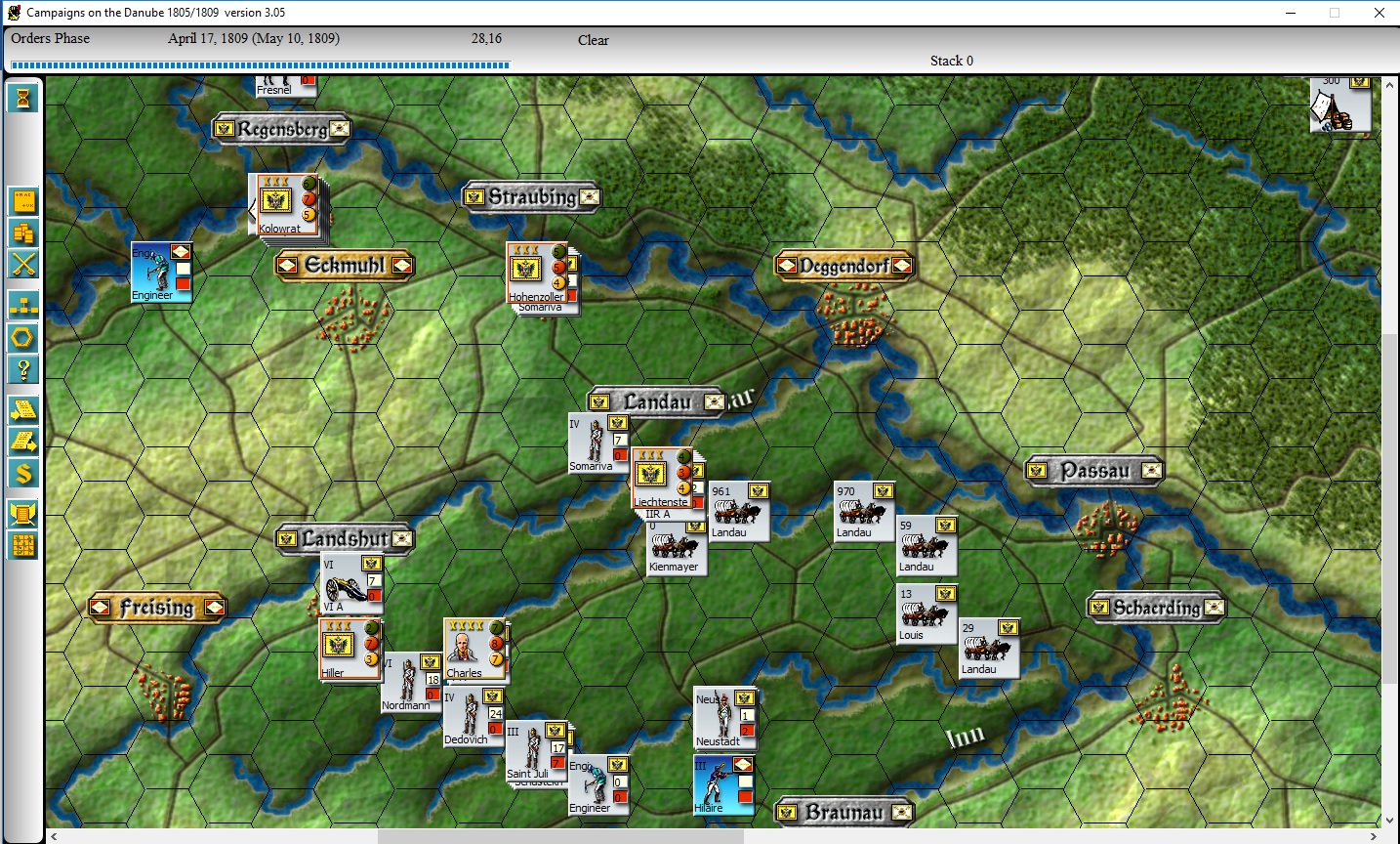Select the supply depot tent counter
The image size is (1400, 844).
click(1340, 104)
